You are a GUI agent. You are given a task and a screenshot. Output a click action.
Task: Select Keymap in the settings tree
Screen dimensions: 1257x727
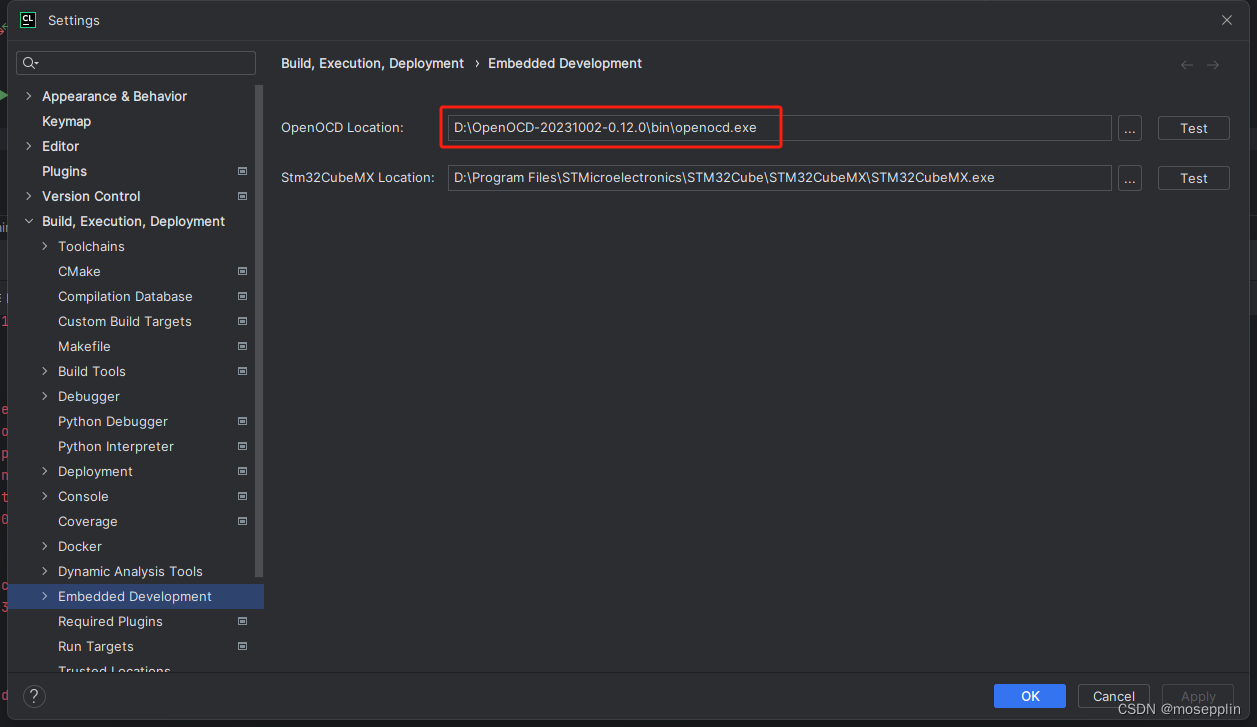(66, 121)
